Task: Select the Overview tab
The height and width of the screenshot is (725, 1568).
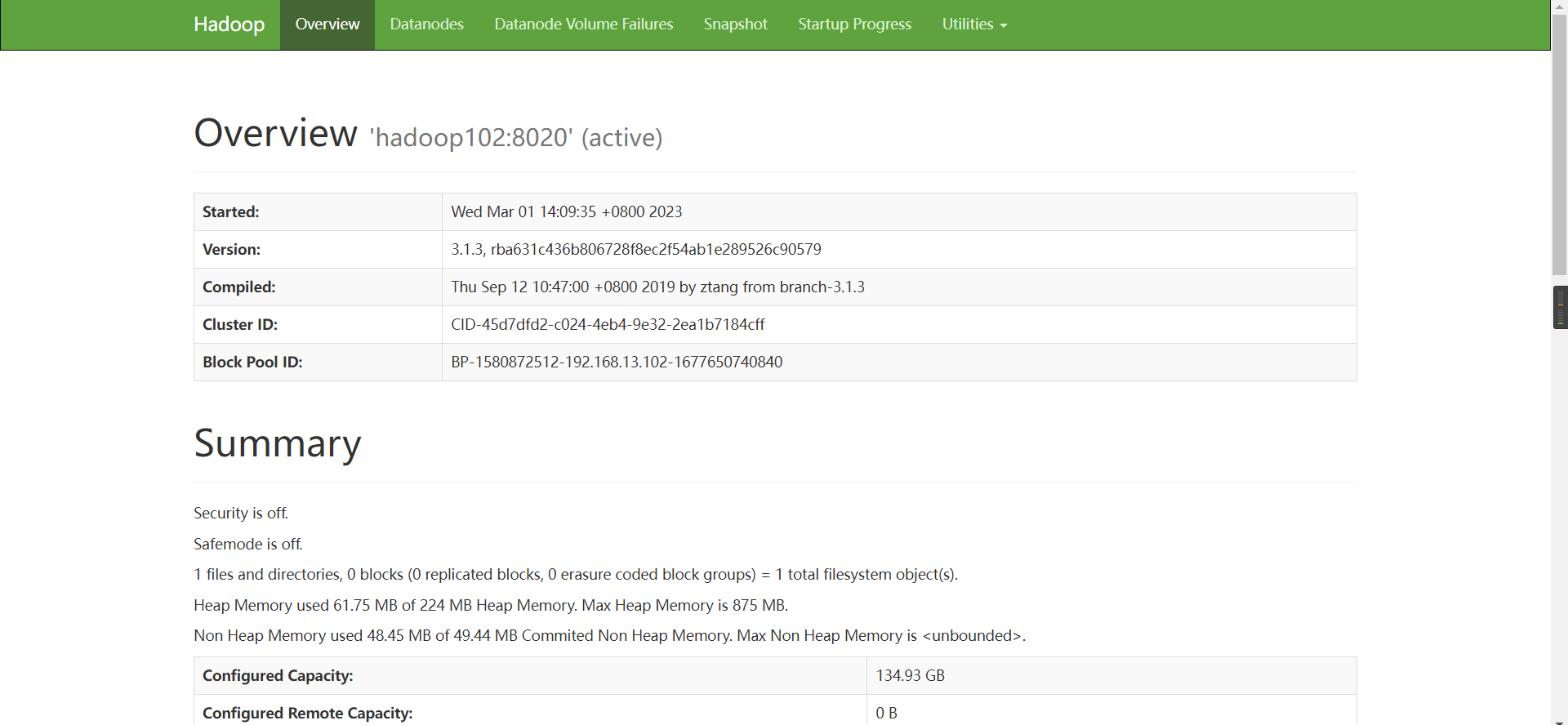Action: pyautogui.click(x=327, y=24)
